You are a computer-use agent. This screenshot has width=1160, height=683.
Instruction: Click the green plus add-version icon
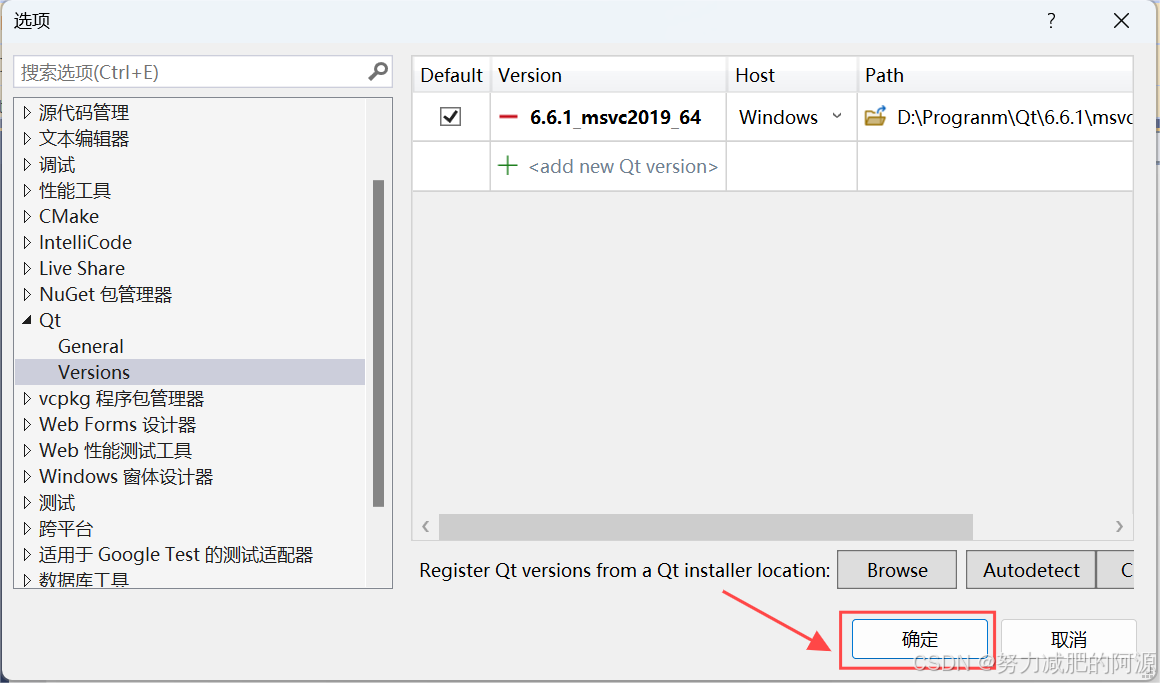(508, 166)
